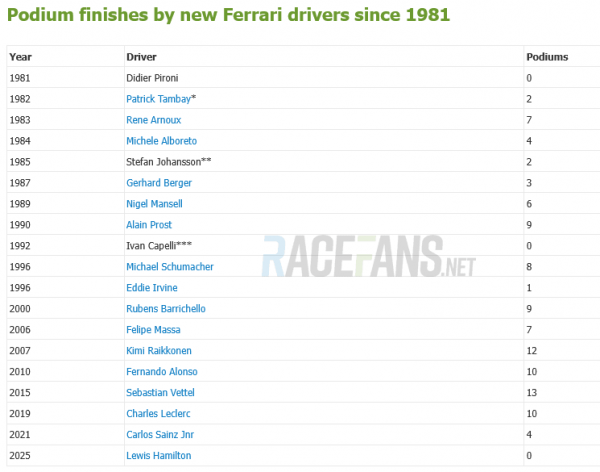Open the Lewis Hamilton link
This screenshot has height=472, width=600.
point(159,456)
